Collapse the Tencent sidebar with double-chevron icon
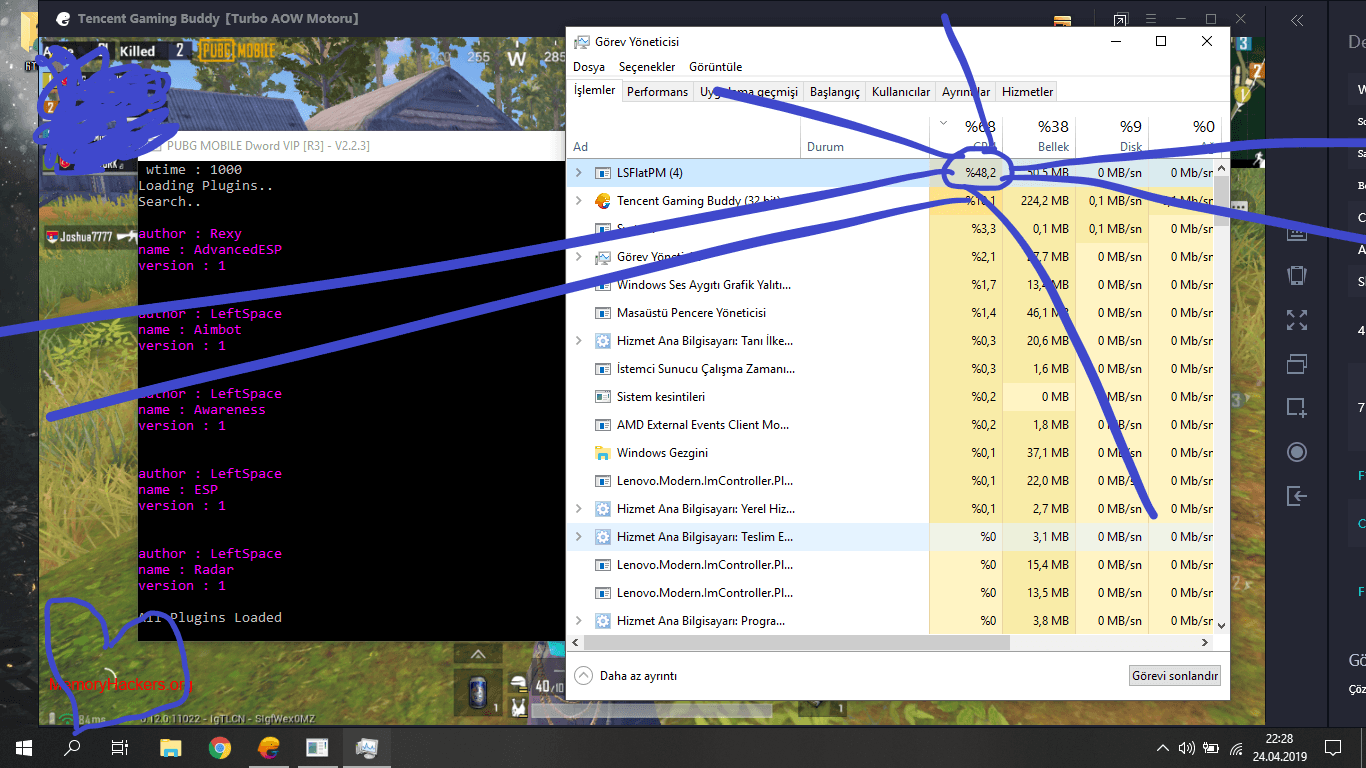This screenshot has width=1366, height=768. [1297, 20]
